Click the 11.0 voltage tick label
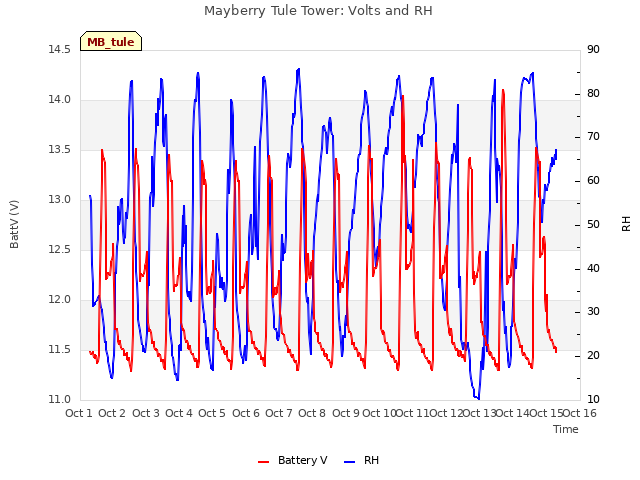Image resolution: width=640 pixels, height=480 pixels. [59, 400]
